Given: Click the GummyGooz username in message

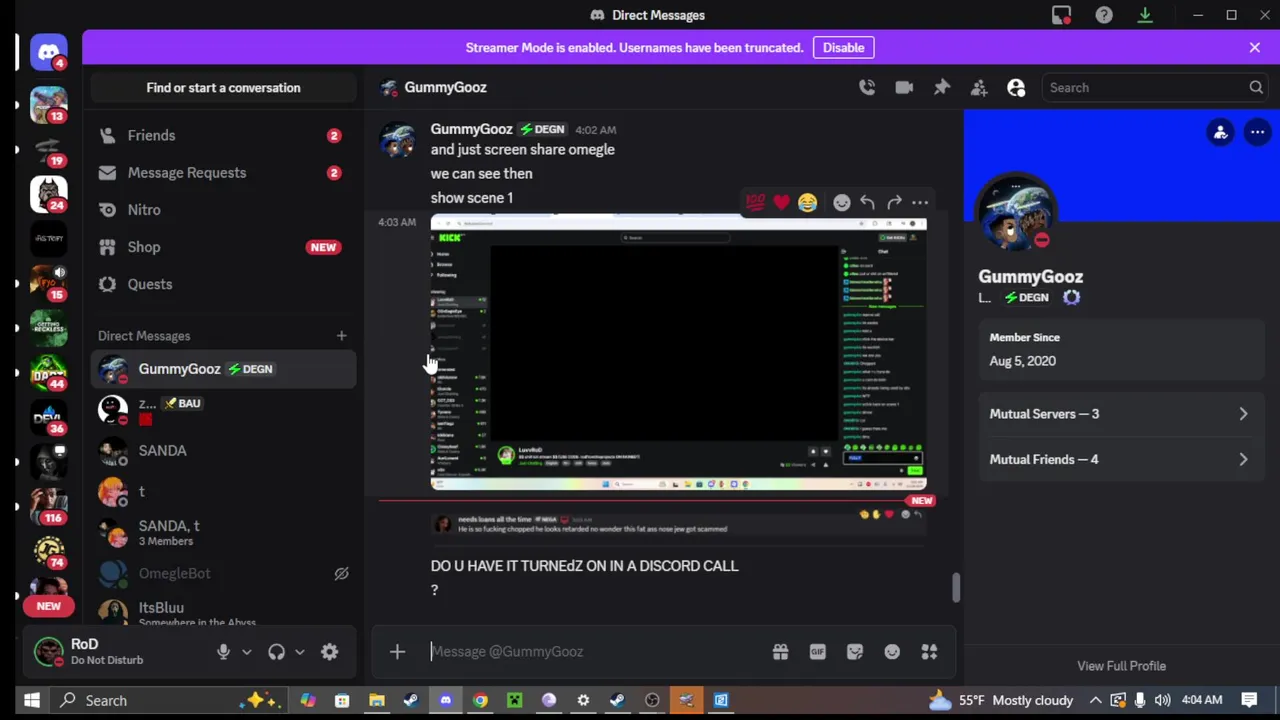Looking at the screenshot, I should (x=471, y=129).
